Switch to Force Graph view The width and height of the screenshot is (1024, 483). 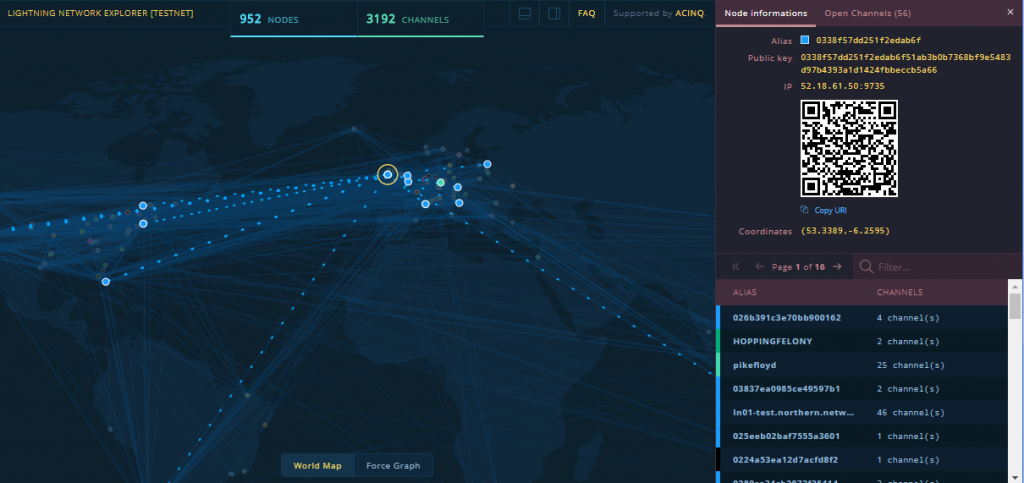point(393,465)
